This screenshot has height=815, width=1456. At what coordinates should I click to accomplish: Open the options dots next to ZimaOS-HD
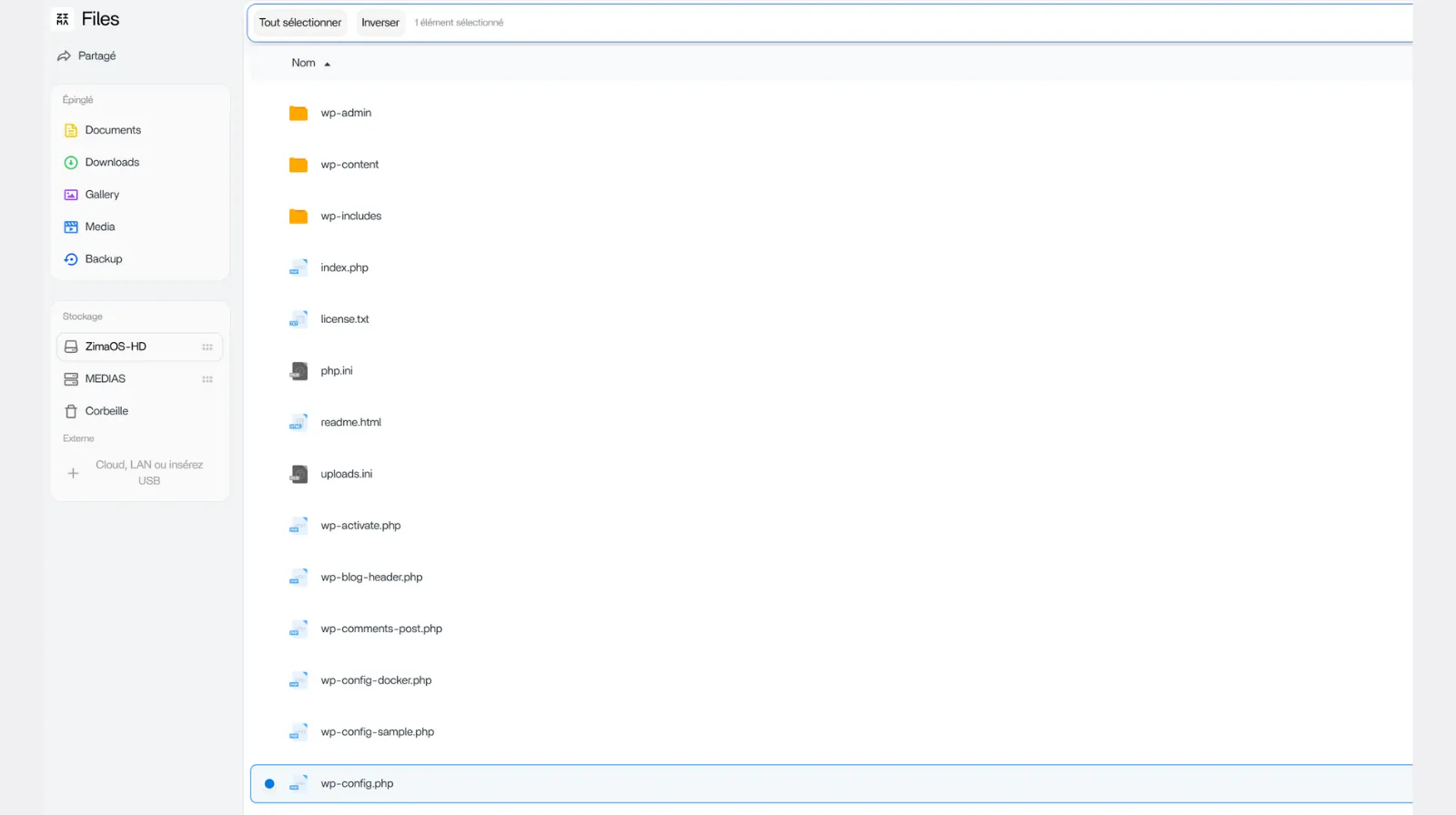[x=207, y=347]
